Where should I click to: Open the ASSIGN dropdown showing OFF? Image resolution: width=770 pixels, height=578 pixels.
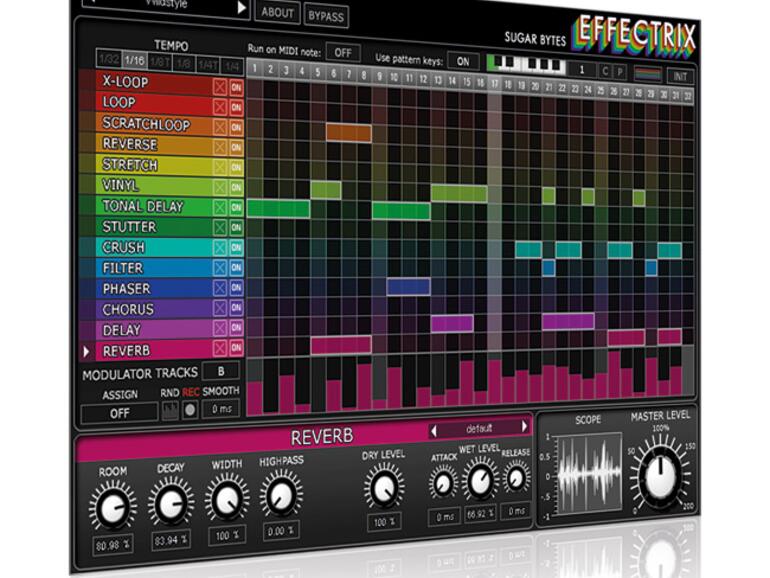[x=119, y=413]
